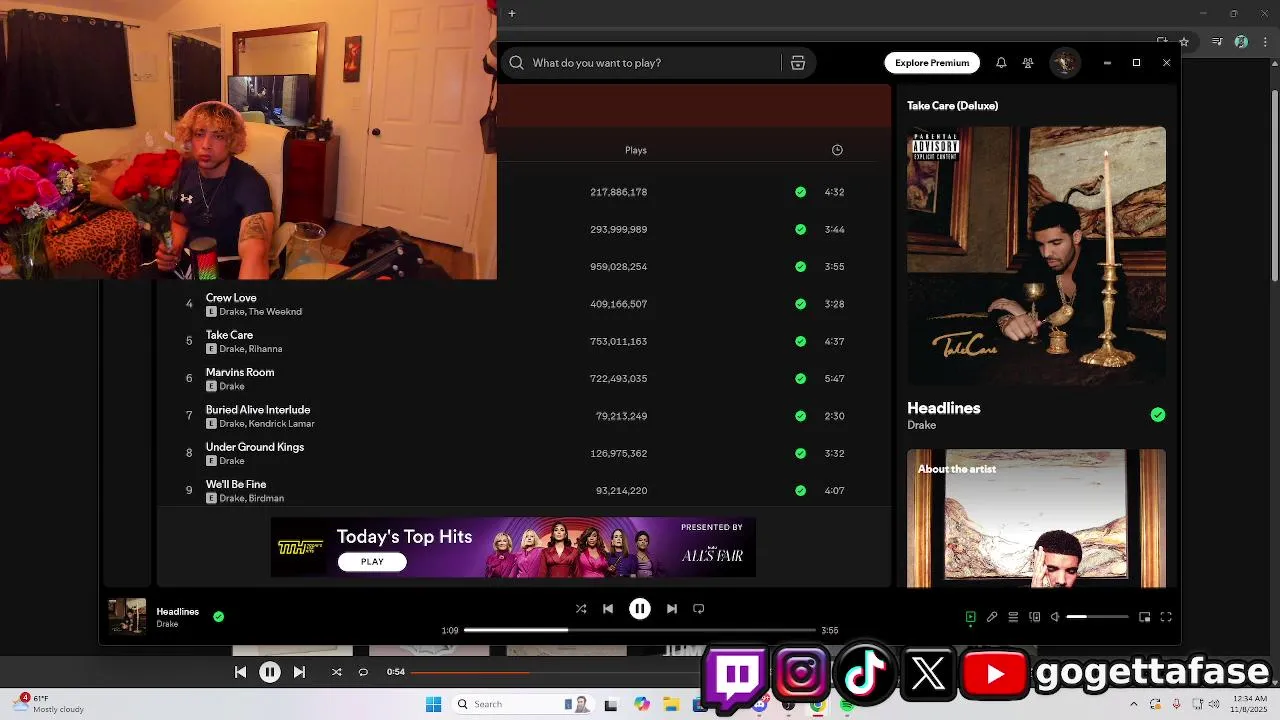Screen dimensions: 1280x720
Task: Pause the background media player
Action: [270, 672]
